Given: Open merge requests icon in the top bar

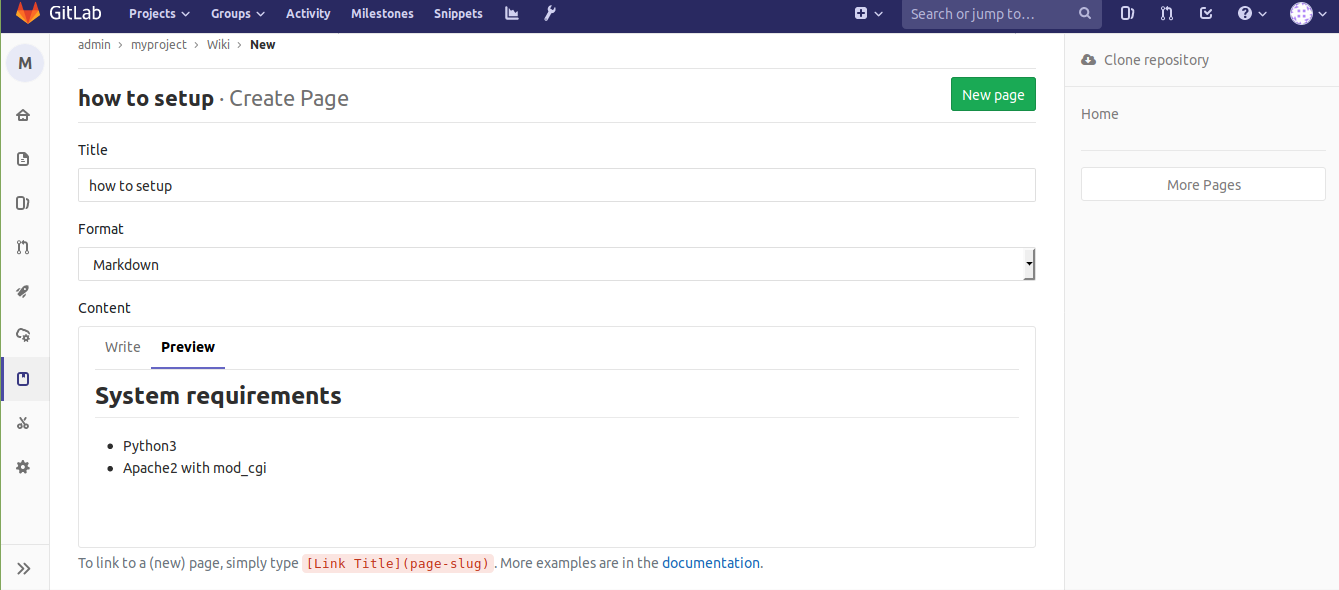Looking at the screenshot, I should point(1166,14).
